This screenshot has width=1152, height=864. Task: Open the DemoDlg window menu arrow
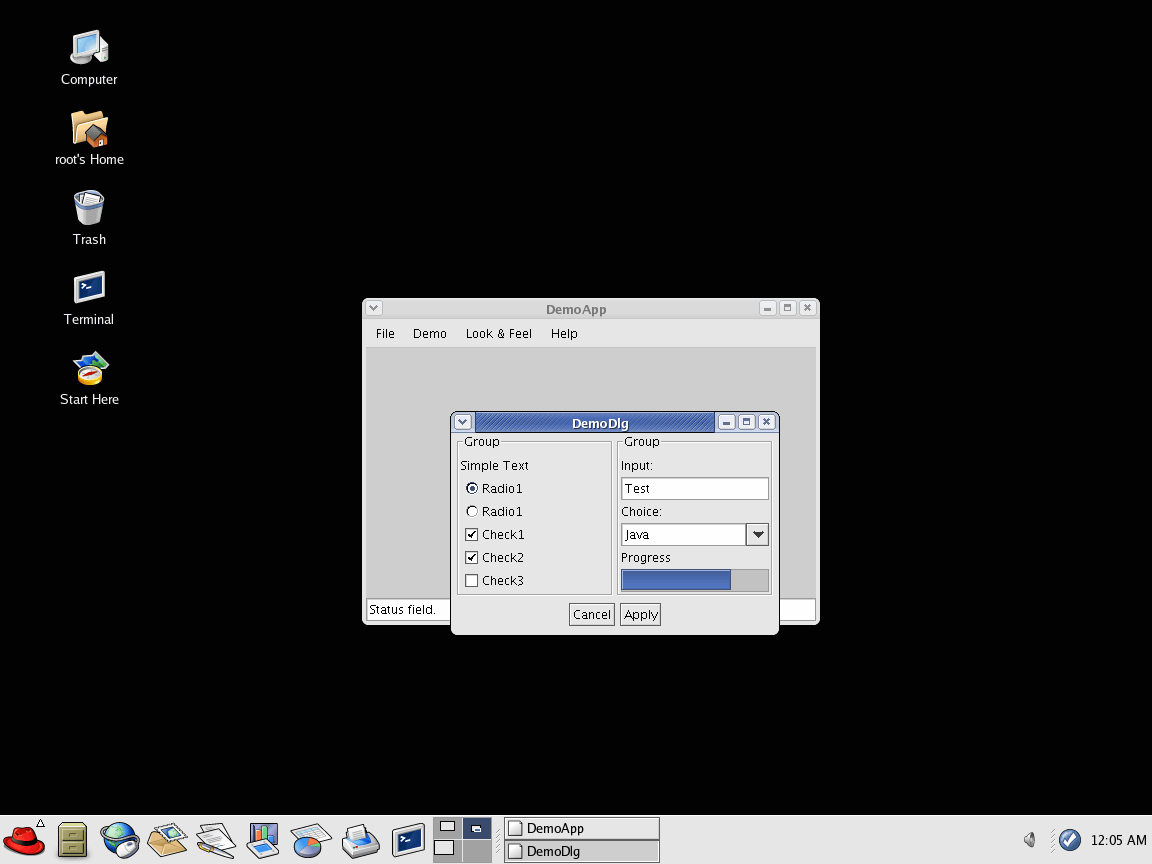pos(463,423)
